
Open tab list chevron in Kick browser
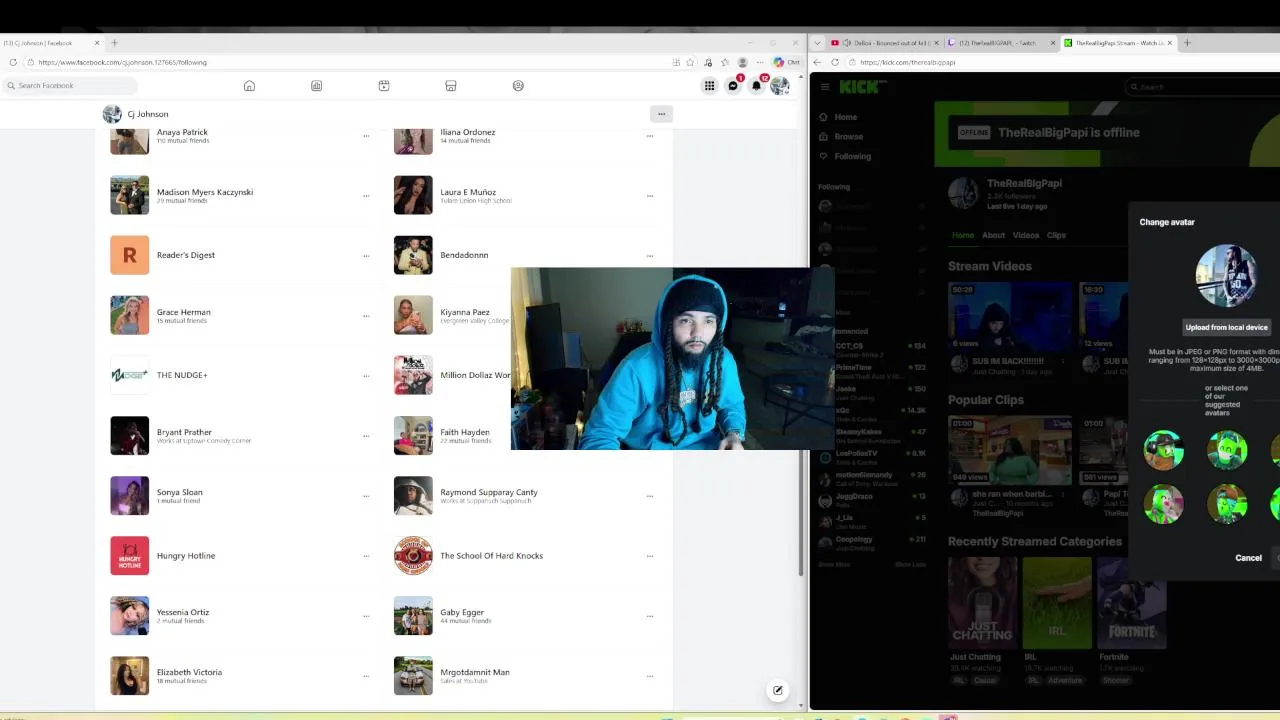[x=819, y=43]
